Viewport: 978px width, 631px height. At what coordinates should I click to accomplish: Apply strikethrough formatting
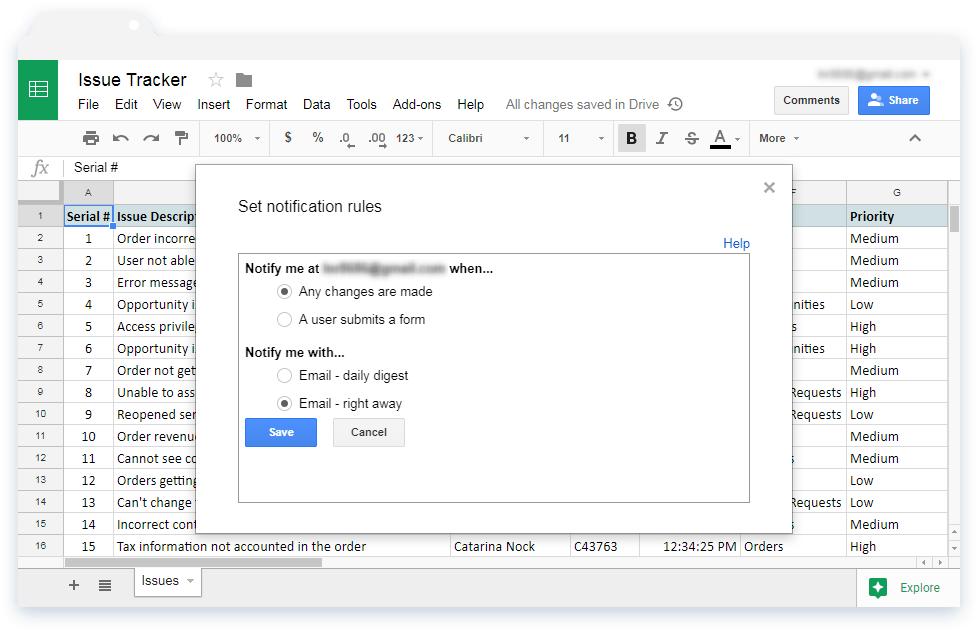691,138
